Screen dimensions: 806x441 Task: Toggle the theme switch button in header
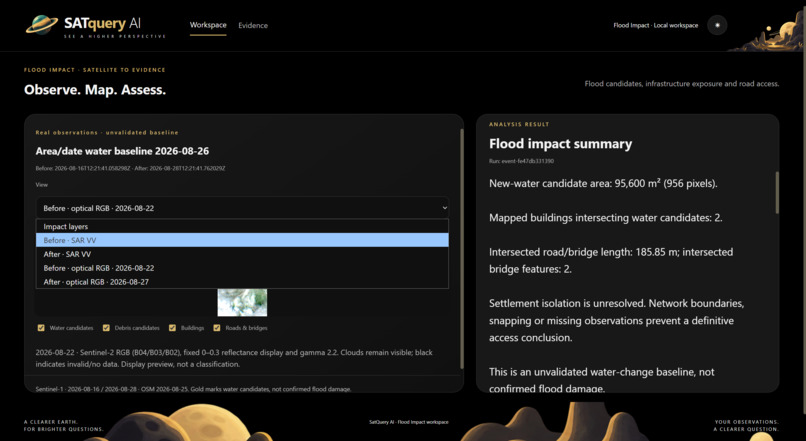717,25
